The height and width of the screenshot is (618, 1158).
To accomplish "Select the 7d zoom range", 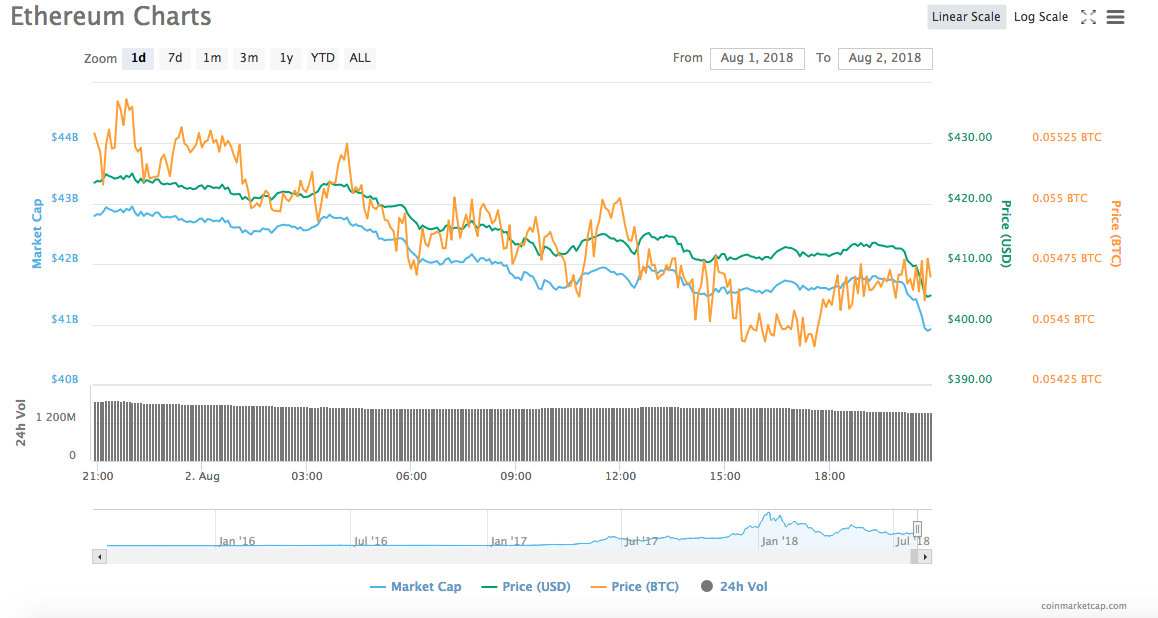I will 175,58.
